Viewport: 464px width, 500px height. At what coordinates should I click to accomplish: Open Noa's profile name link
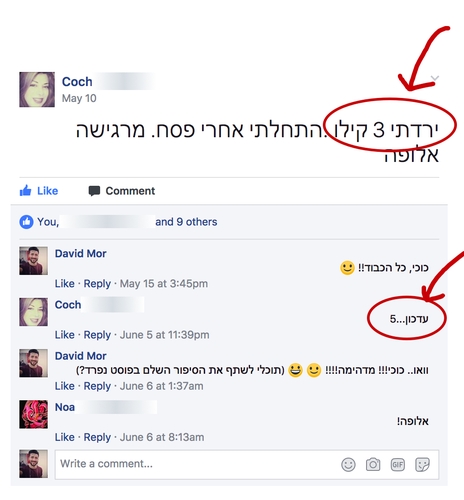tap(65, 407)
